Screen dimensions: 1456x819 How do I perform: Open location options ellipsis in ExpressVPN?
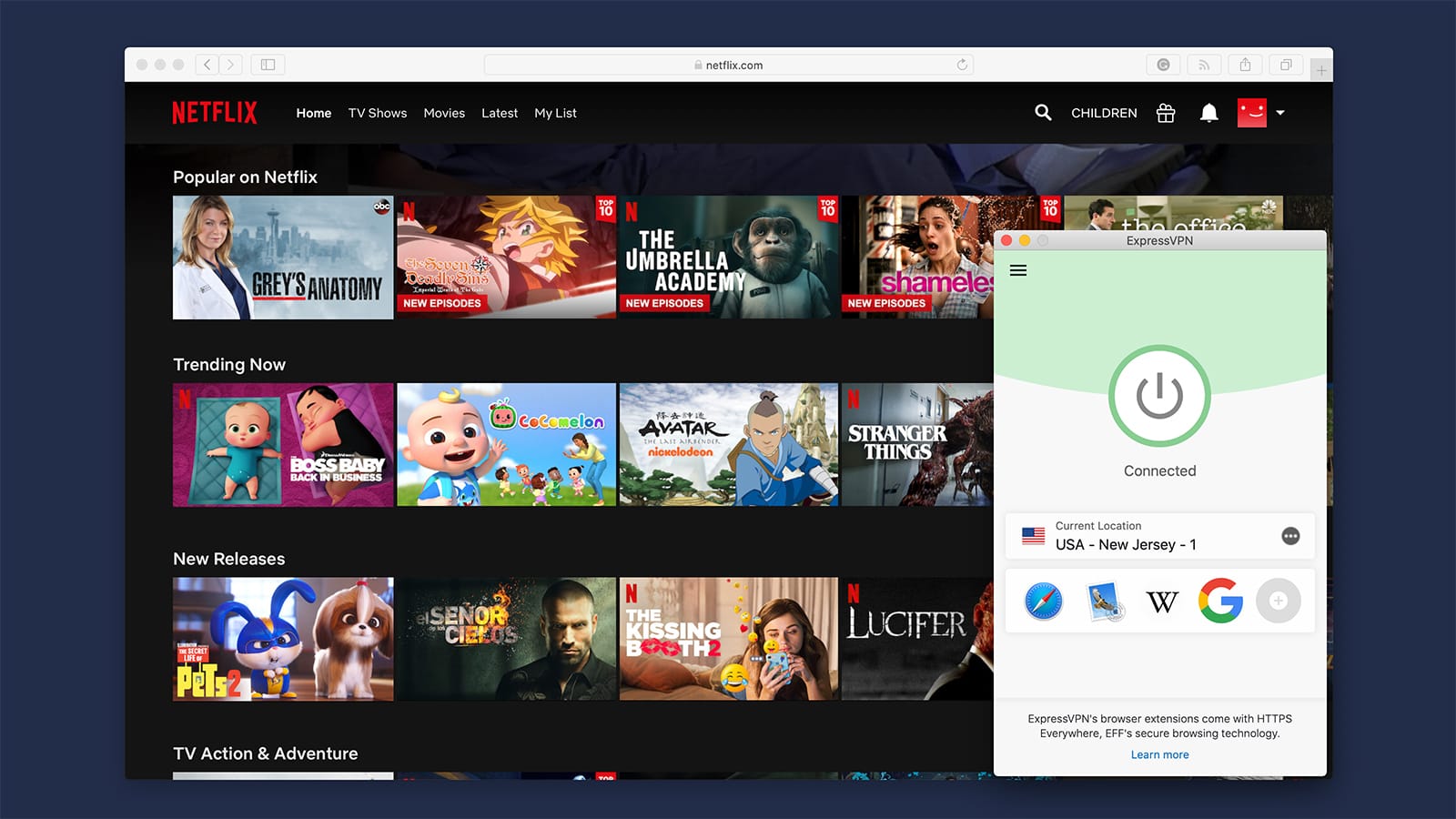(x=1290, y=536)
